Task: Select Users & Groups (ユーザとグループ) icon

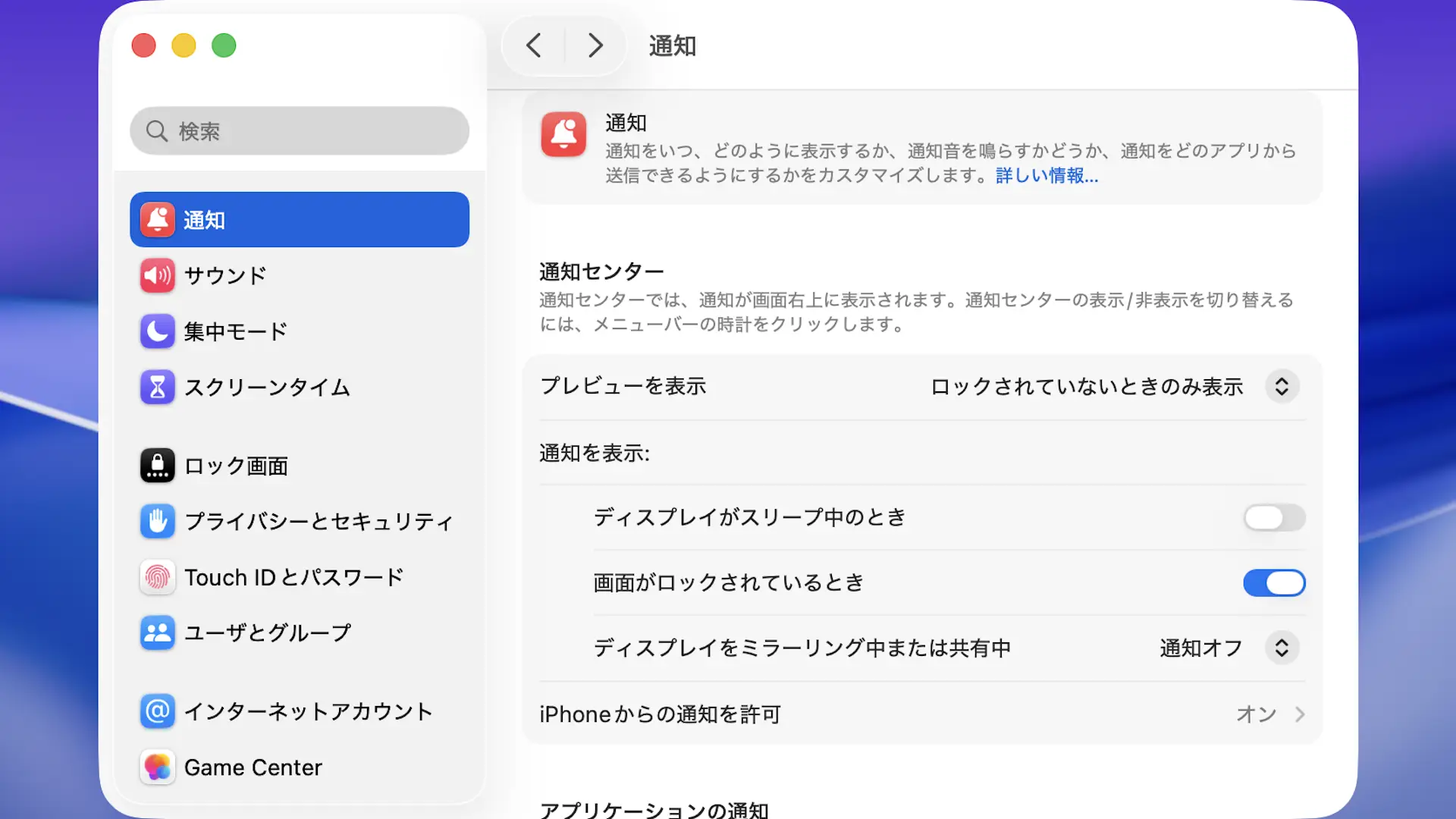Action: [157, 633]
